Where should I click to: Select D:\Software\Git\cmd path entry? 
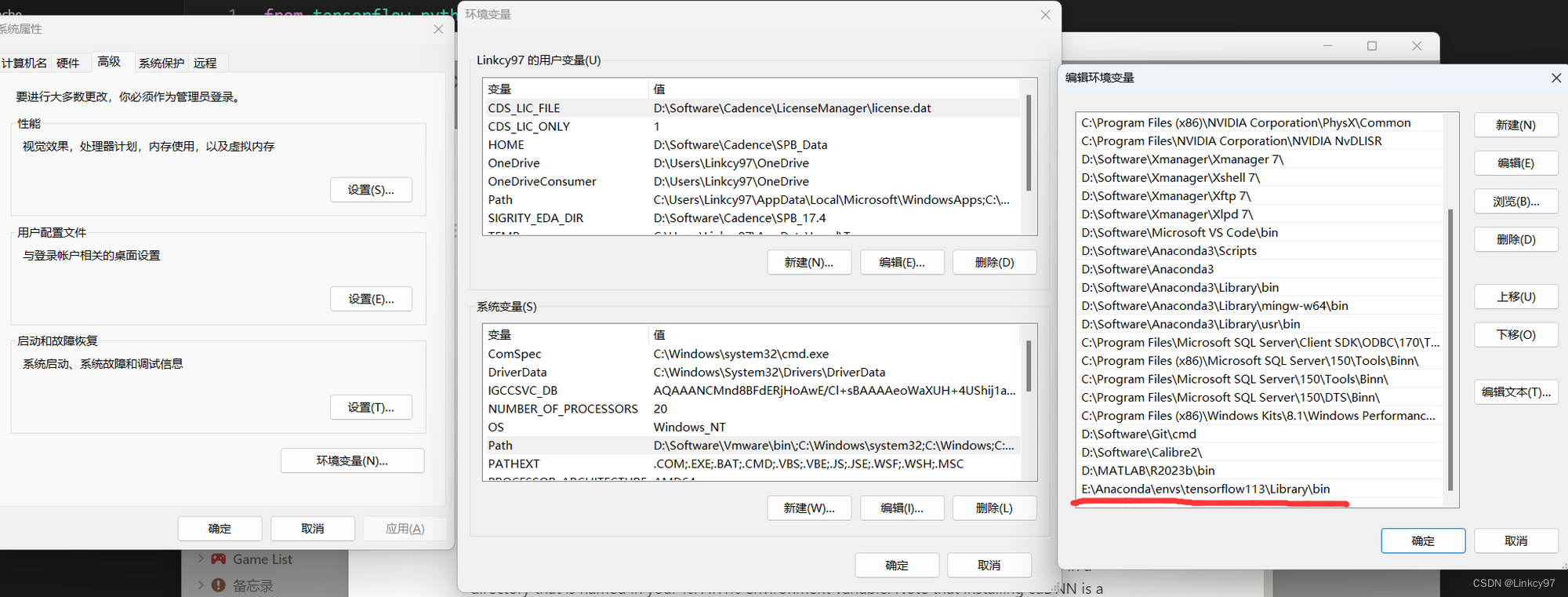click(1260, 434)
